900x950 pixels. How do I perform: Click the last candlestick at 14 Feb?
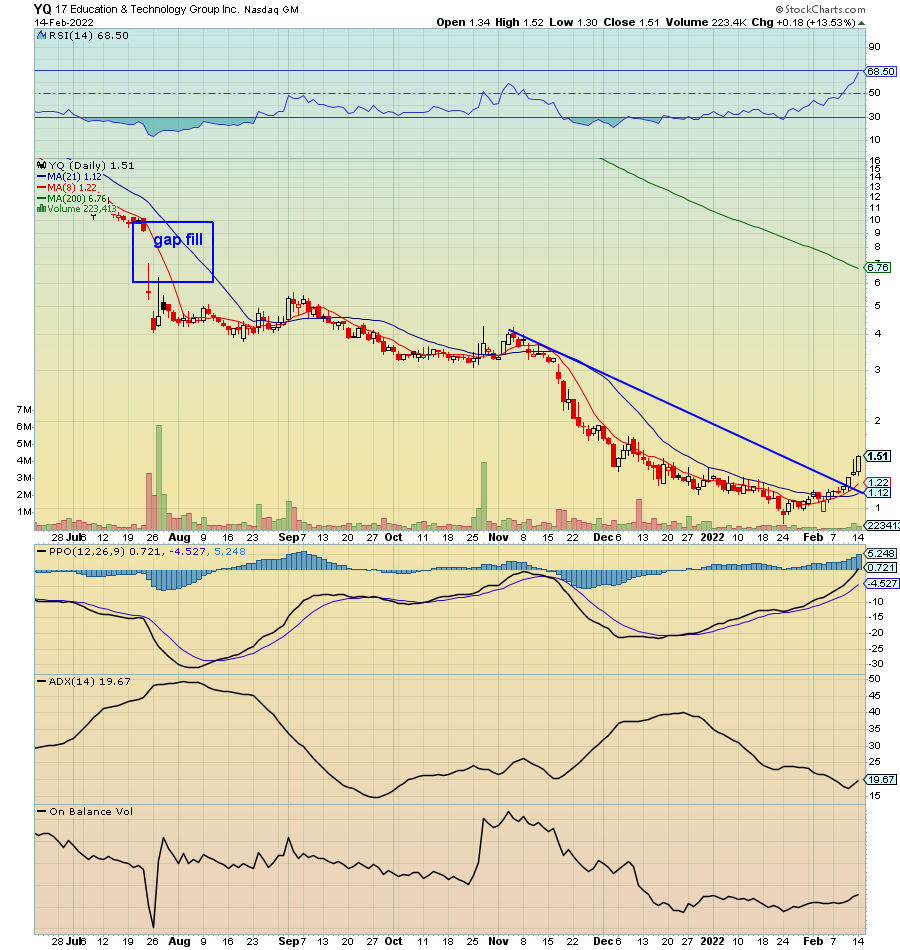click(858, 465)
